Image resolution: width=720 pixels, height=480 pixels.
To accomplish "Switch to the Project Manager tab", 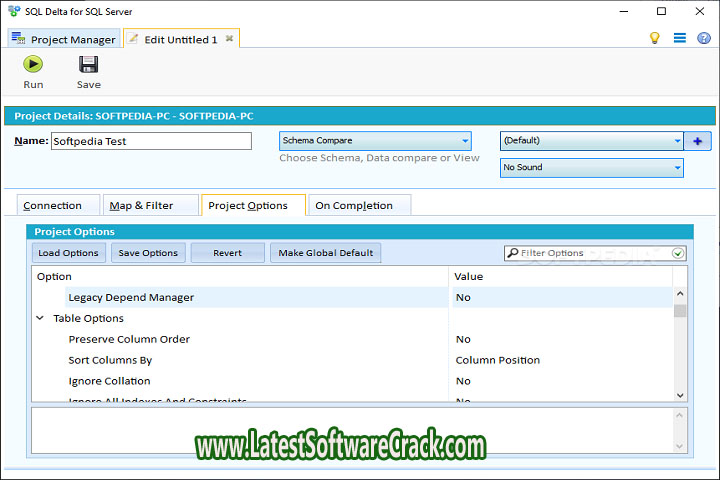I will [x=64, y=39].
